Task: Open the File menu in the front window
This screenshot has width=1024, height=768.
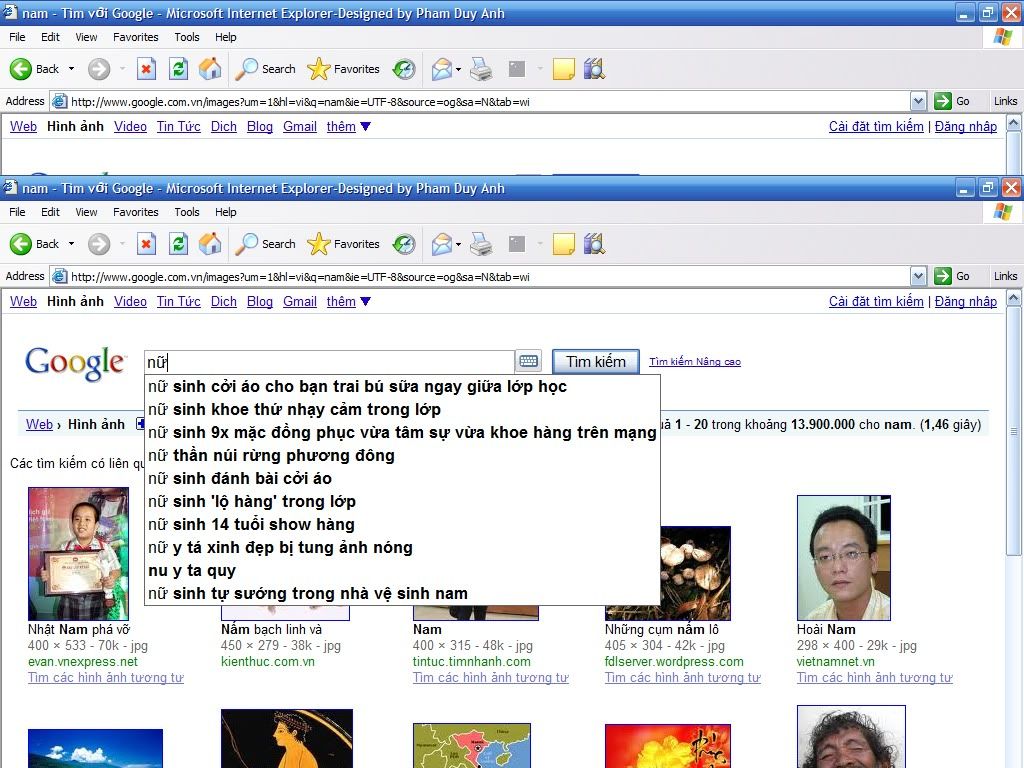Action: point(17,212)
